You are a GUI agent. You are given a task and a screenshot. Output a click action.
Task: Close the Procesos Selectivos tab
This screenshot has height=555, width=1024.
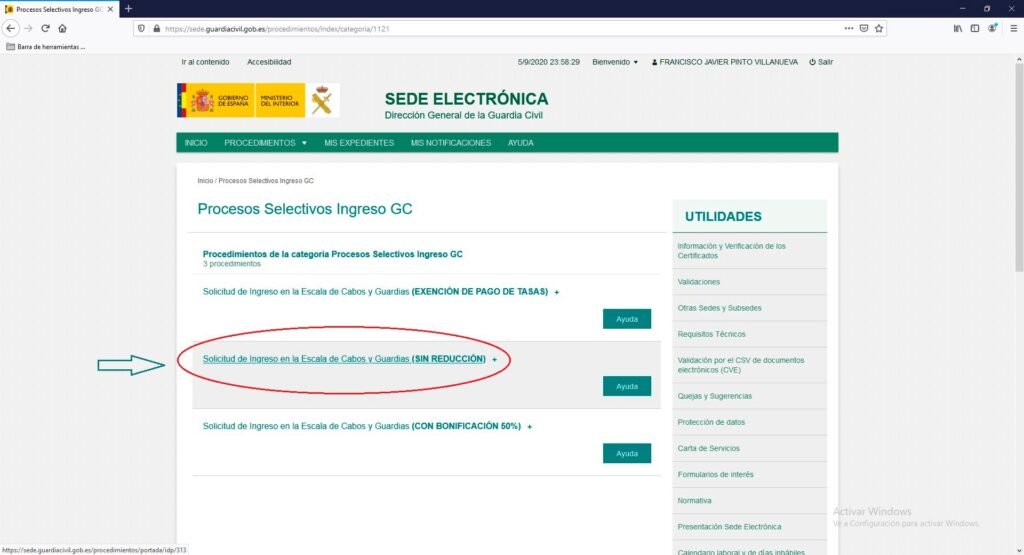[x=110, y=9]
